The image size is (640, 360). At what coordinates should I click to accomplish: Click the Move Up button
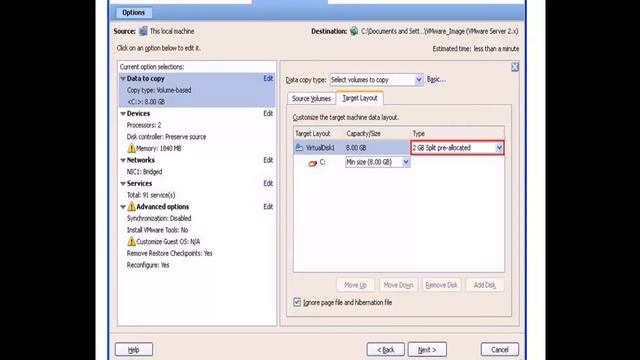[356, 285]
